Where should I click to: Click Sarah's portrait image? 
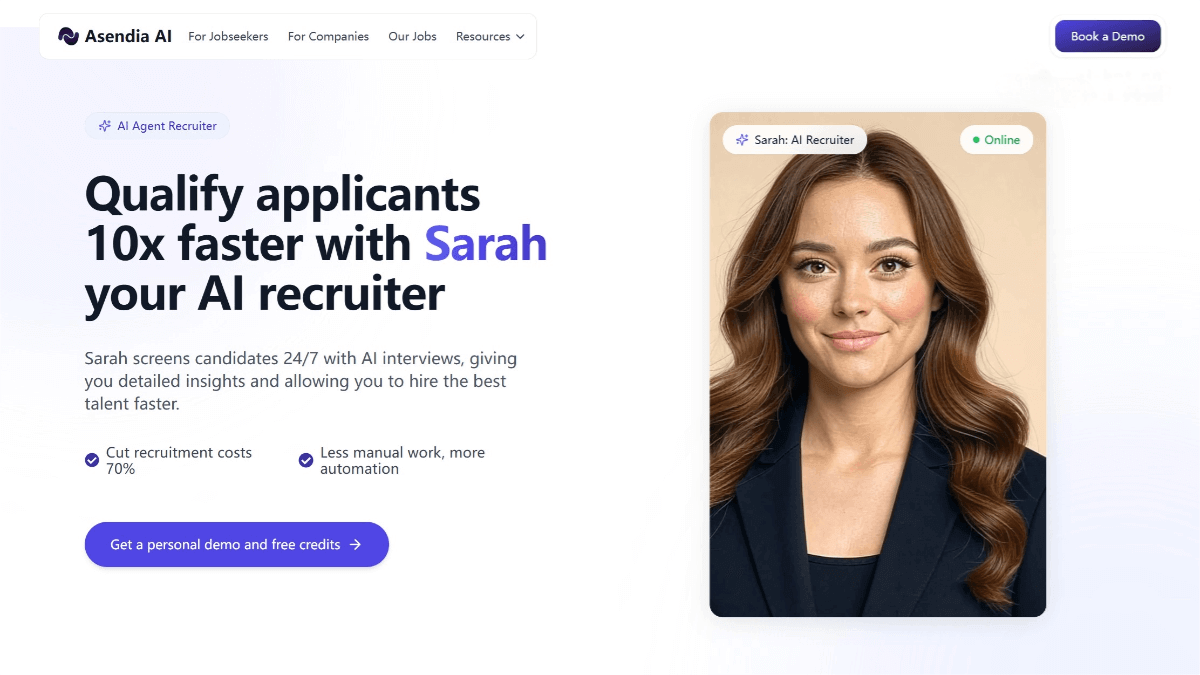click(878, 364)
